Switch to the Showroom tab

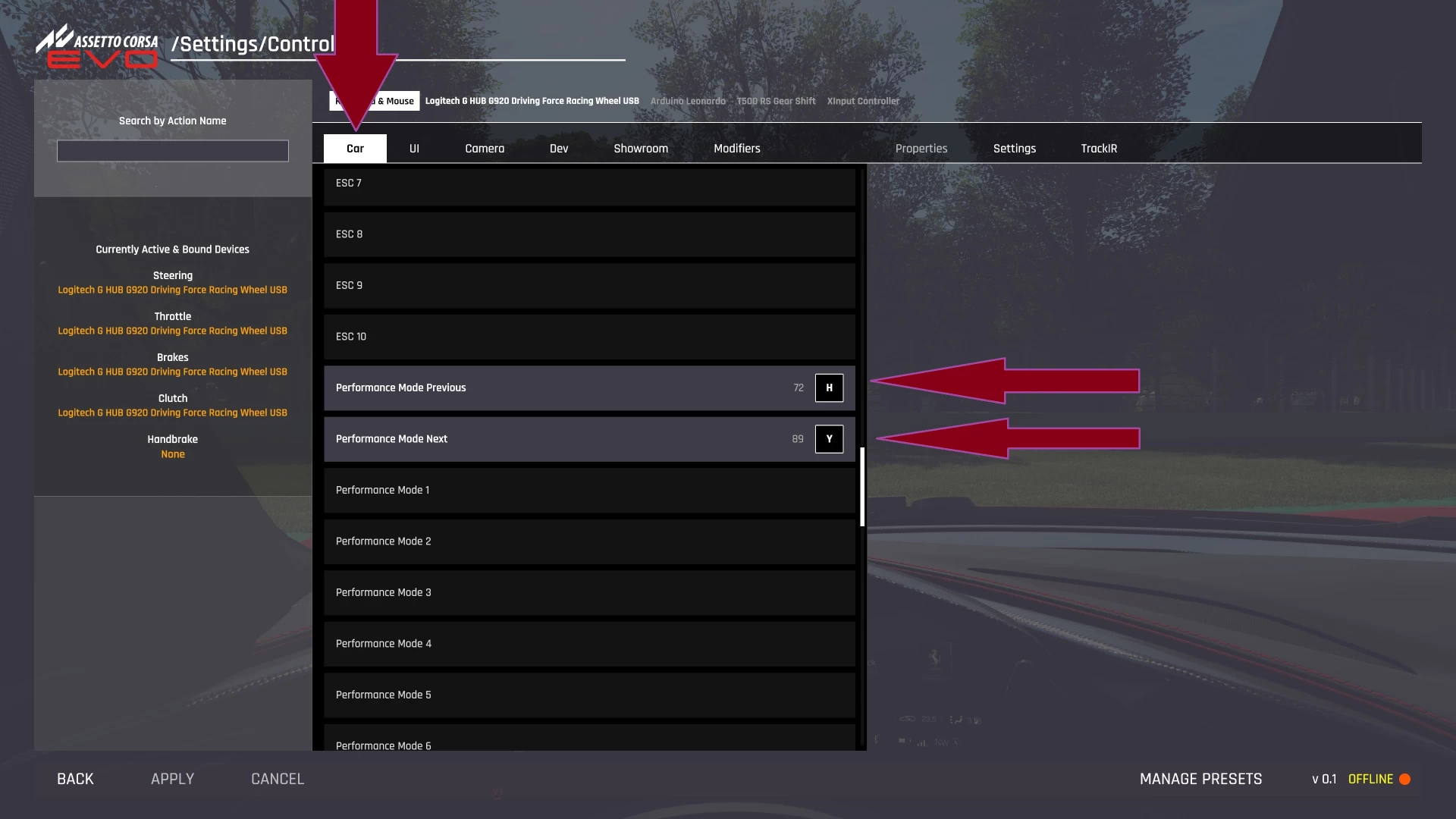(x=641, y=149)
